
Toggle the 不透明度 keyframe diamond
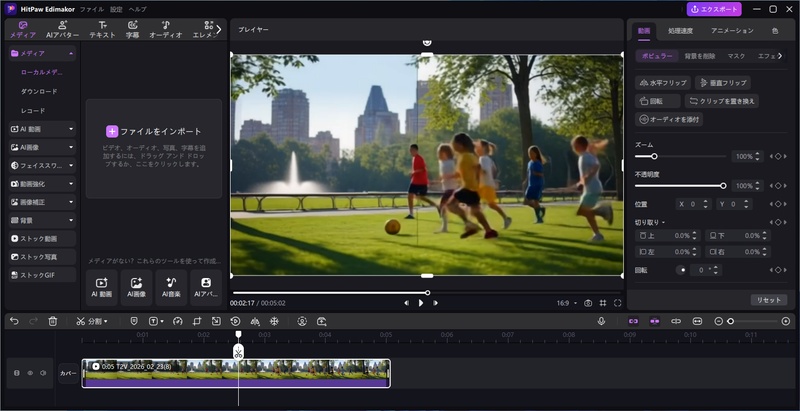tap(778, 186)
